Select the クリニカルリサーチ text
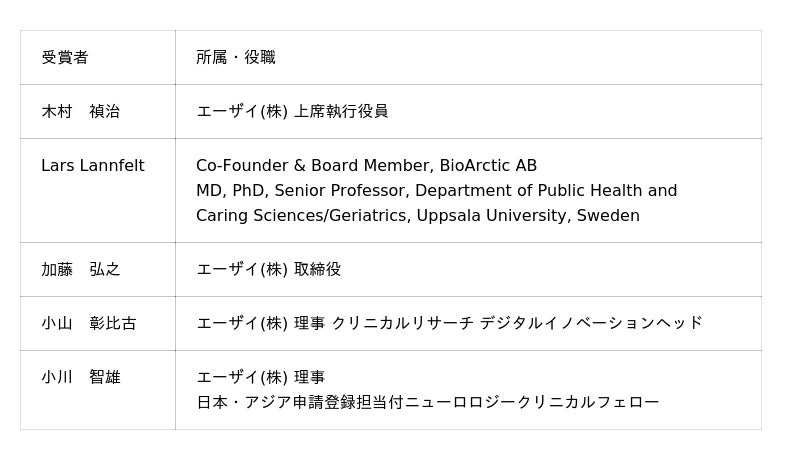This screenshot has width=800, height=460. 402,324
